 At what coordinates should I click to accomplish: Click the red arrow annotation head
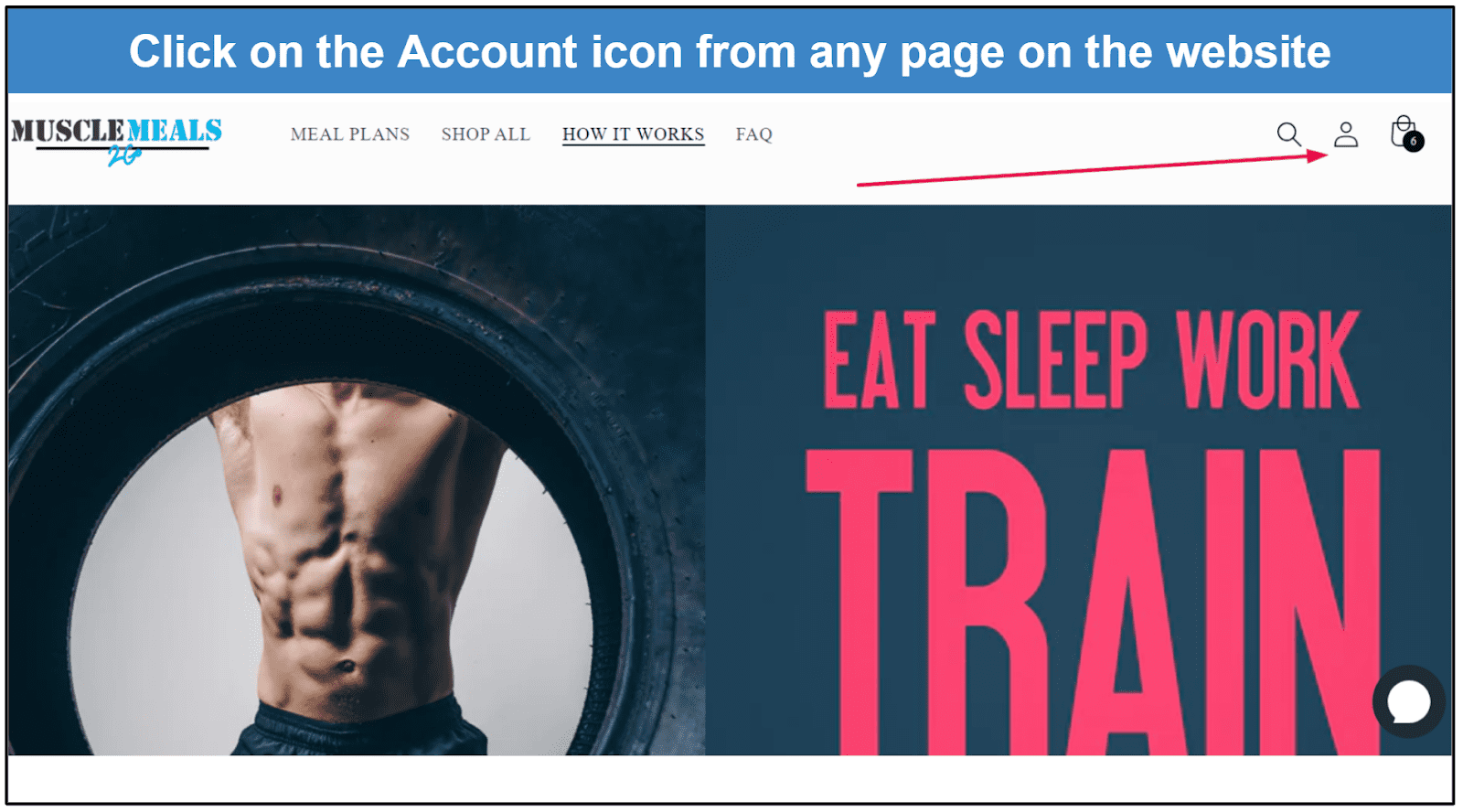[1318, 155]
